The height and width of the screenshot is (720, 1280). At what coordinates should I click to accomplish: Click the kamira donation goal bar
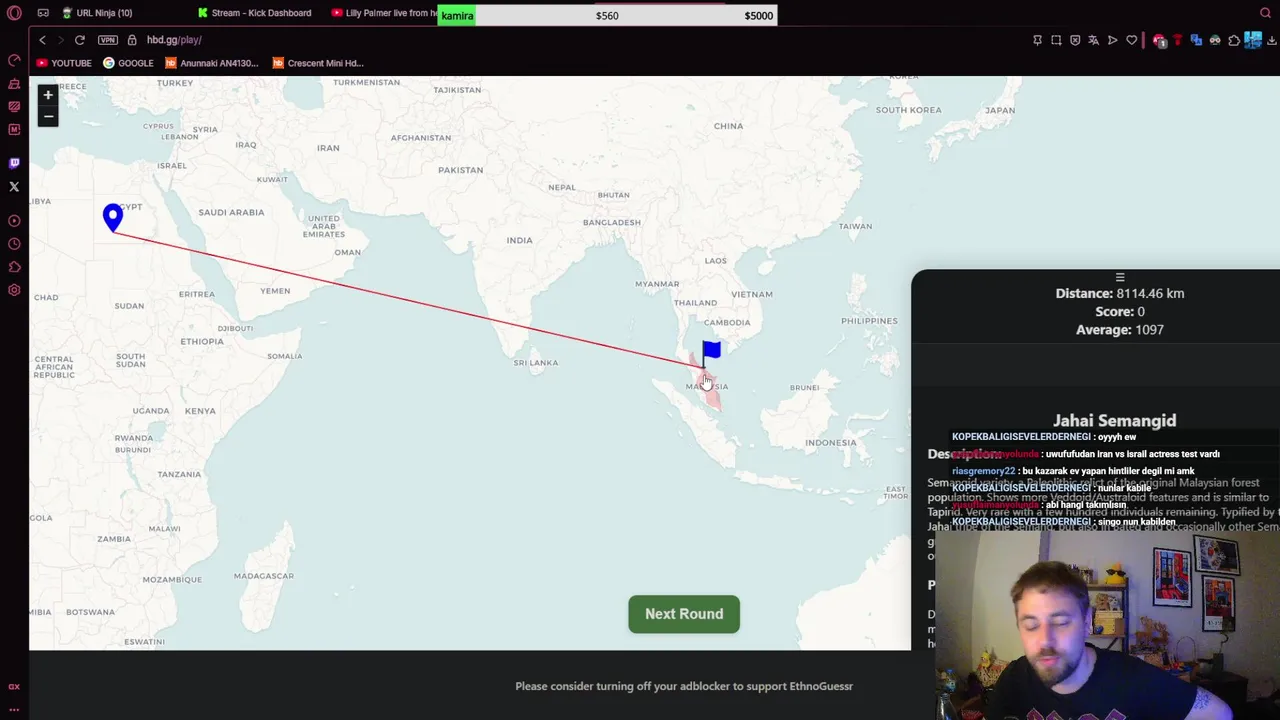pyautogui.click(x=607, y=15)
